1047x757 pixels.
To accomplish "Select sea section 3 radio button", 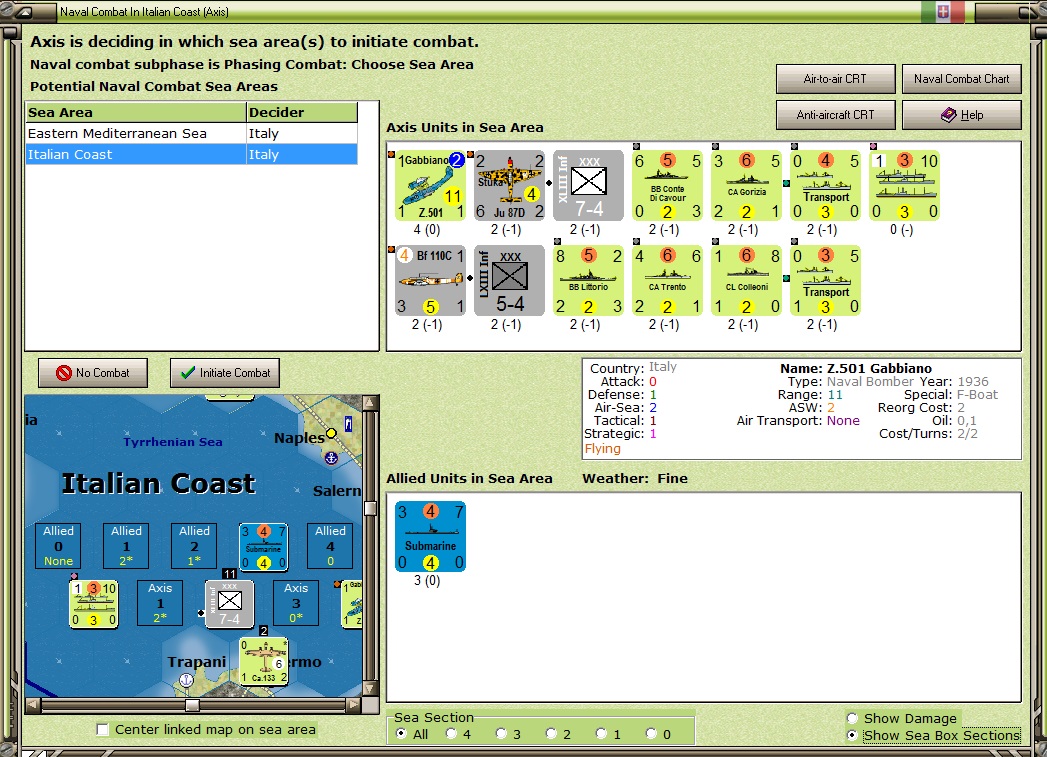I will click(501, 734).
